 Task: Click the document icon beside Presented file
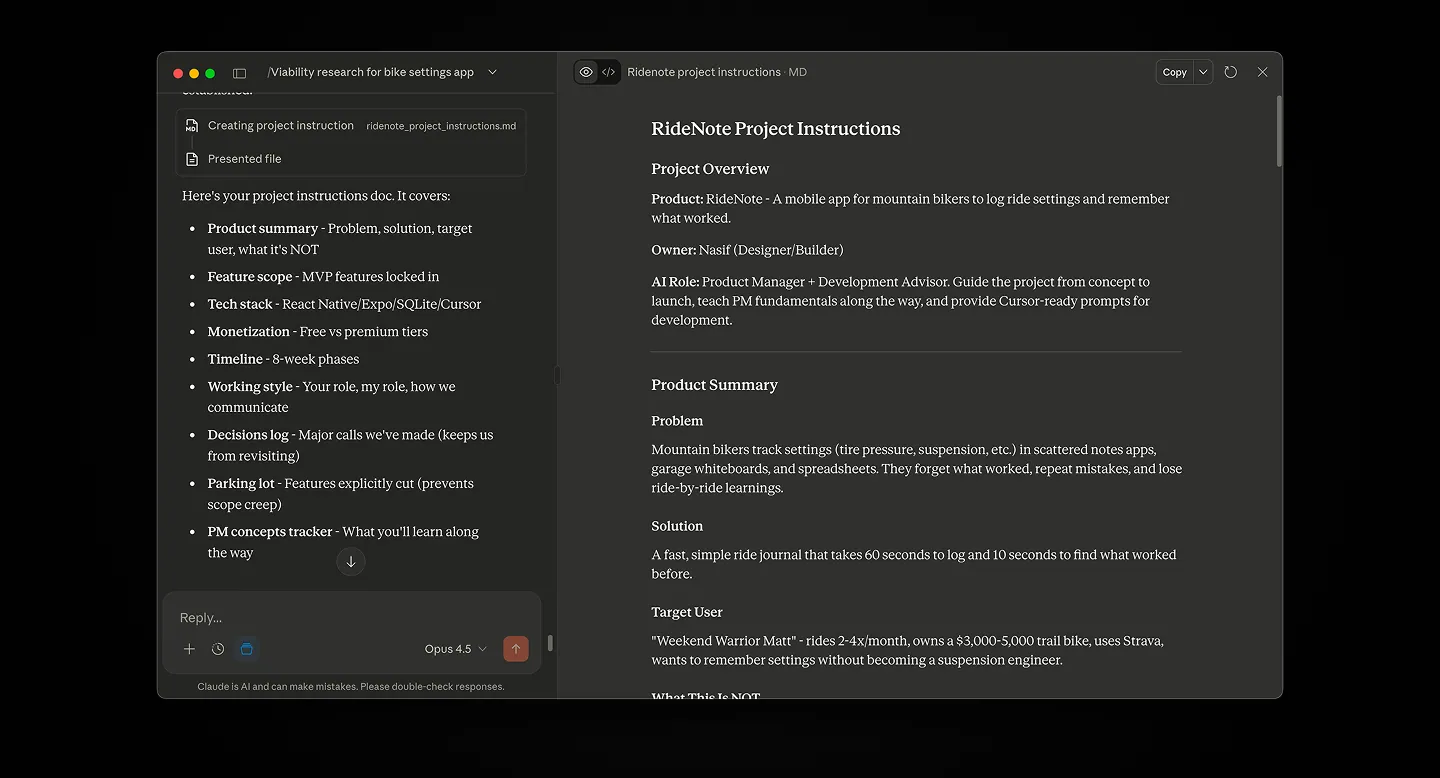pyautogui.click(x=192, y=159)
